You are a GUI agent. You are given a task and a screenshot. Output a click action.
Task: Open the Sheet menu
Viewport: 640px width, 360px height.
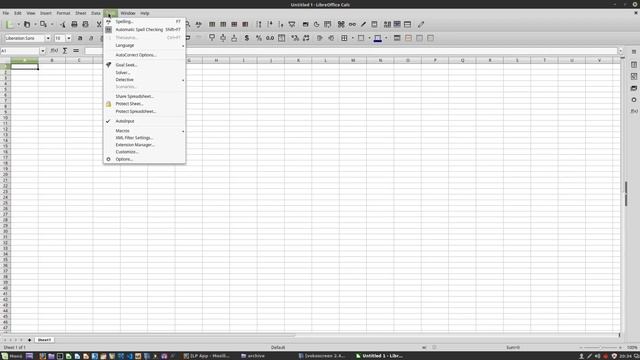tap(80, 13)
